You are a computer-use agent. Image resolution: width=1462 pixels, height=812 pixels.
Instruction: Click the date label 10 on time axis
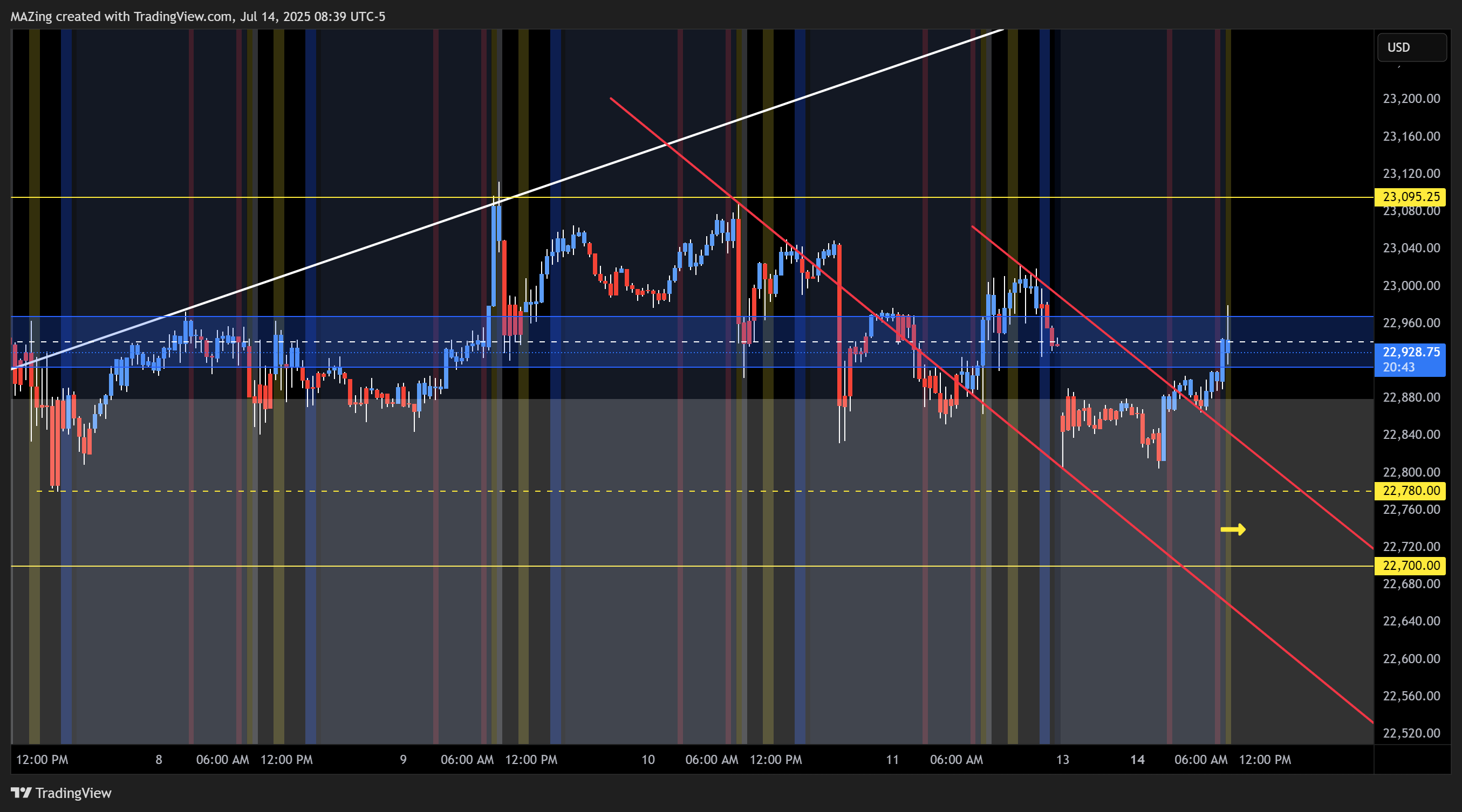pyautogui.click(x=648, y=759)
